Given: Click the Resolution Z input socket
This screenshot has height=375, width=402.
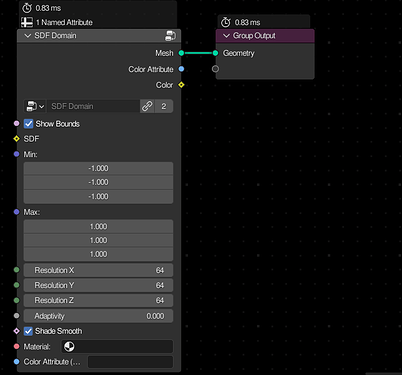Looking at the screenshot, I should pyautogui.click(x=17, y=300).
